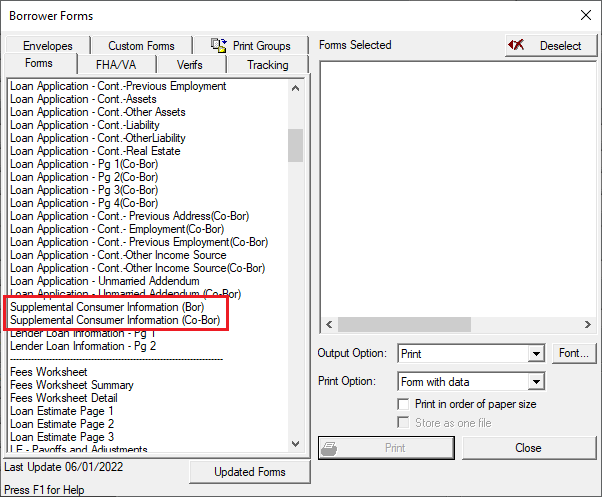
Task: Select the Verifs tab
Action: (189, 65)
